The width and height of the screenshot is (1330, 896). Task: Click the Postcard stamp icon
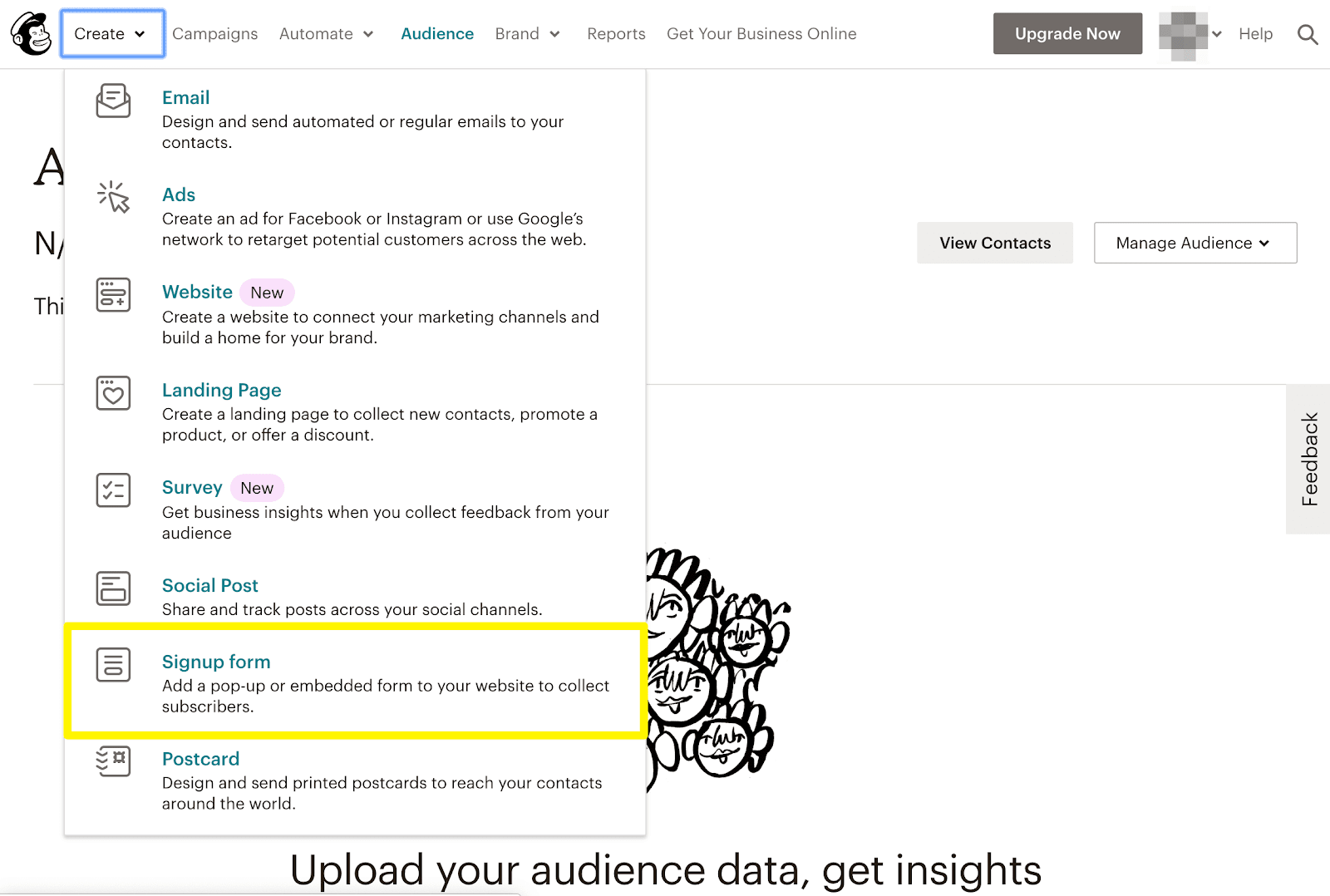tap(113, 761)
